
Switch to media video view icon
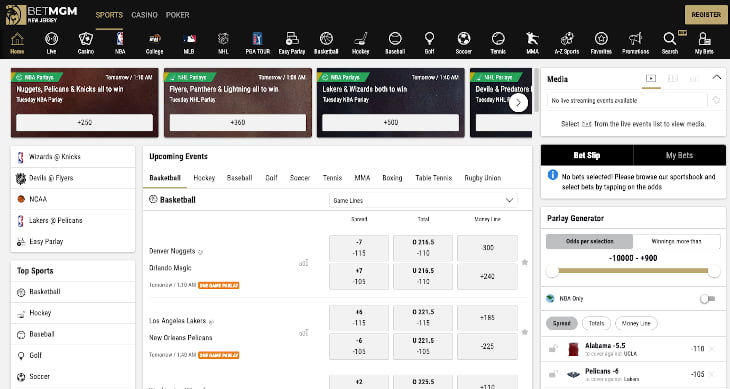pos(651,78)
